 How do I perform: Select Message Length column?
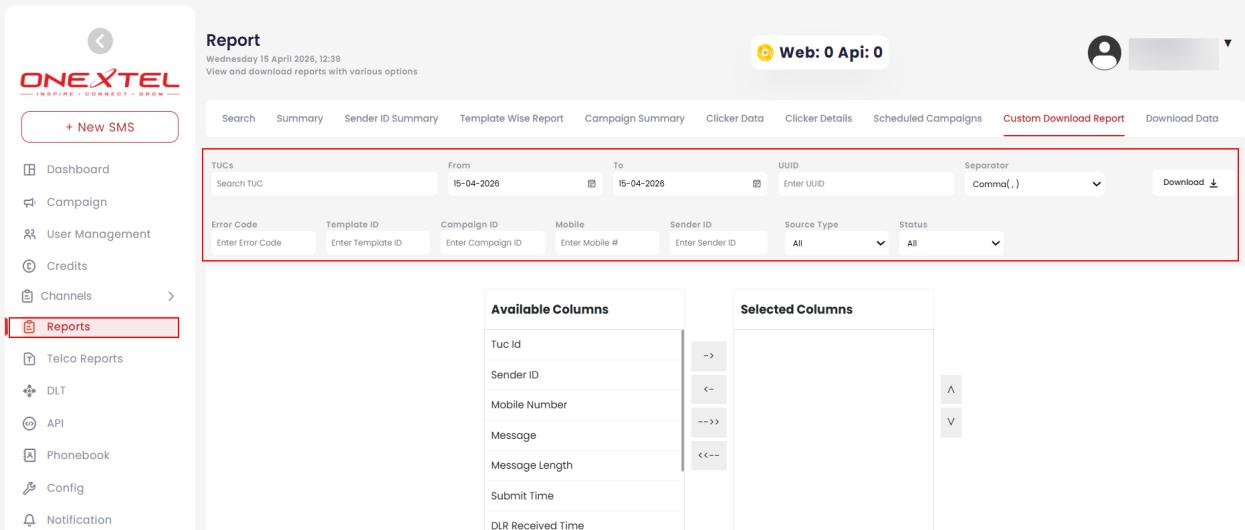[582, 466]
